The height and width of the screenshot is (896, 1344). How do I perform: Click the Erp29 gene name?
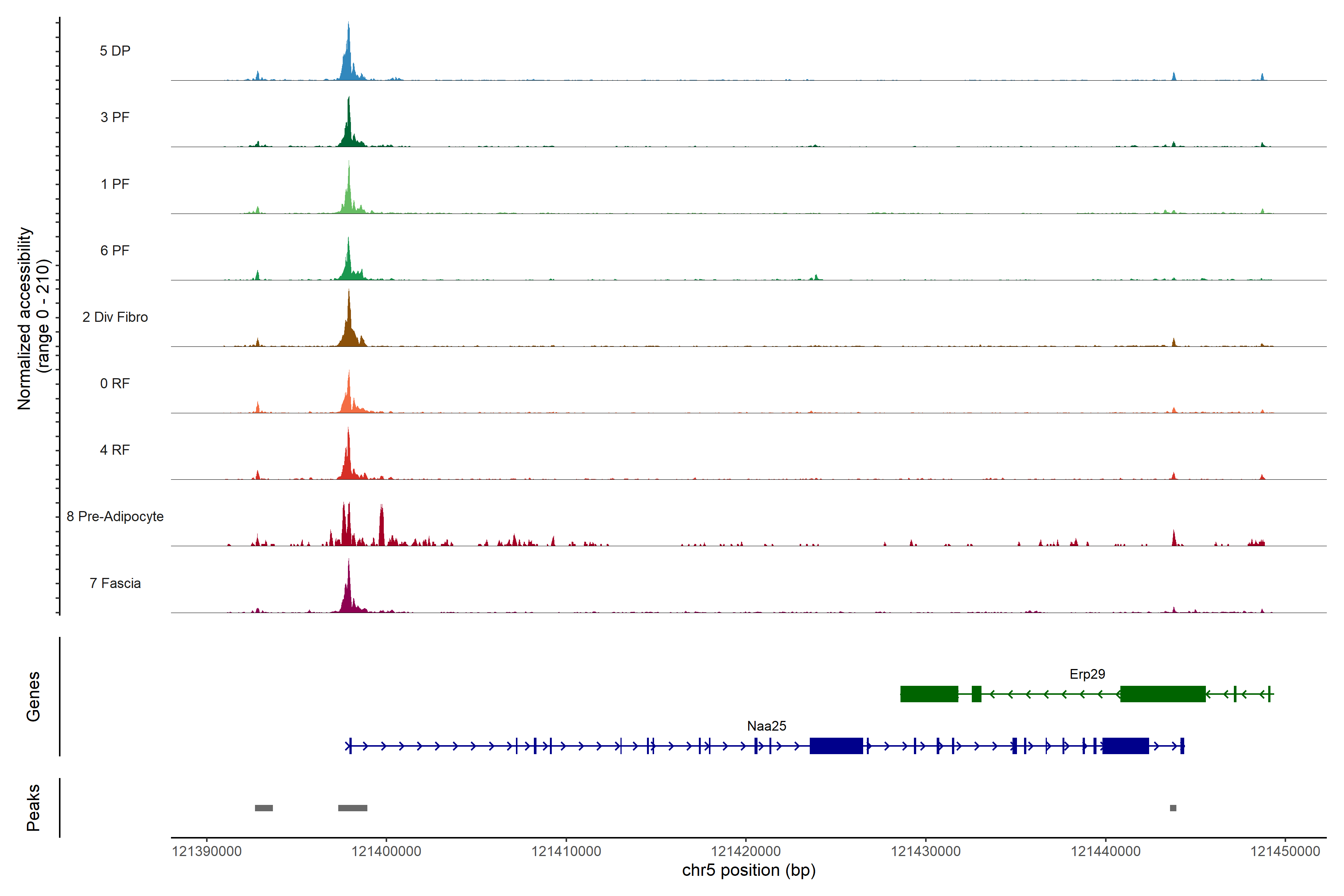point(1087,674)
